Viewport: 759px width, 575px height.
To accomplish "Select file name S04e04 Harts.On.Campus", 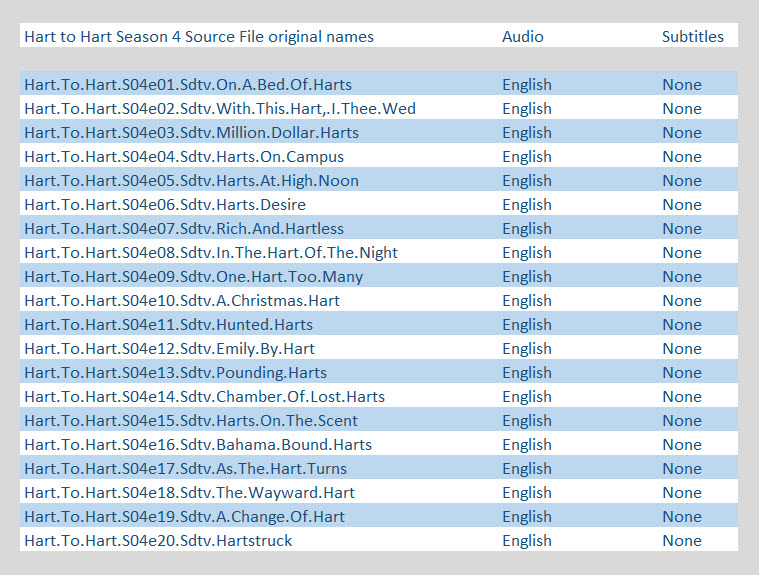I will tap(184, 157).
